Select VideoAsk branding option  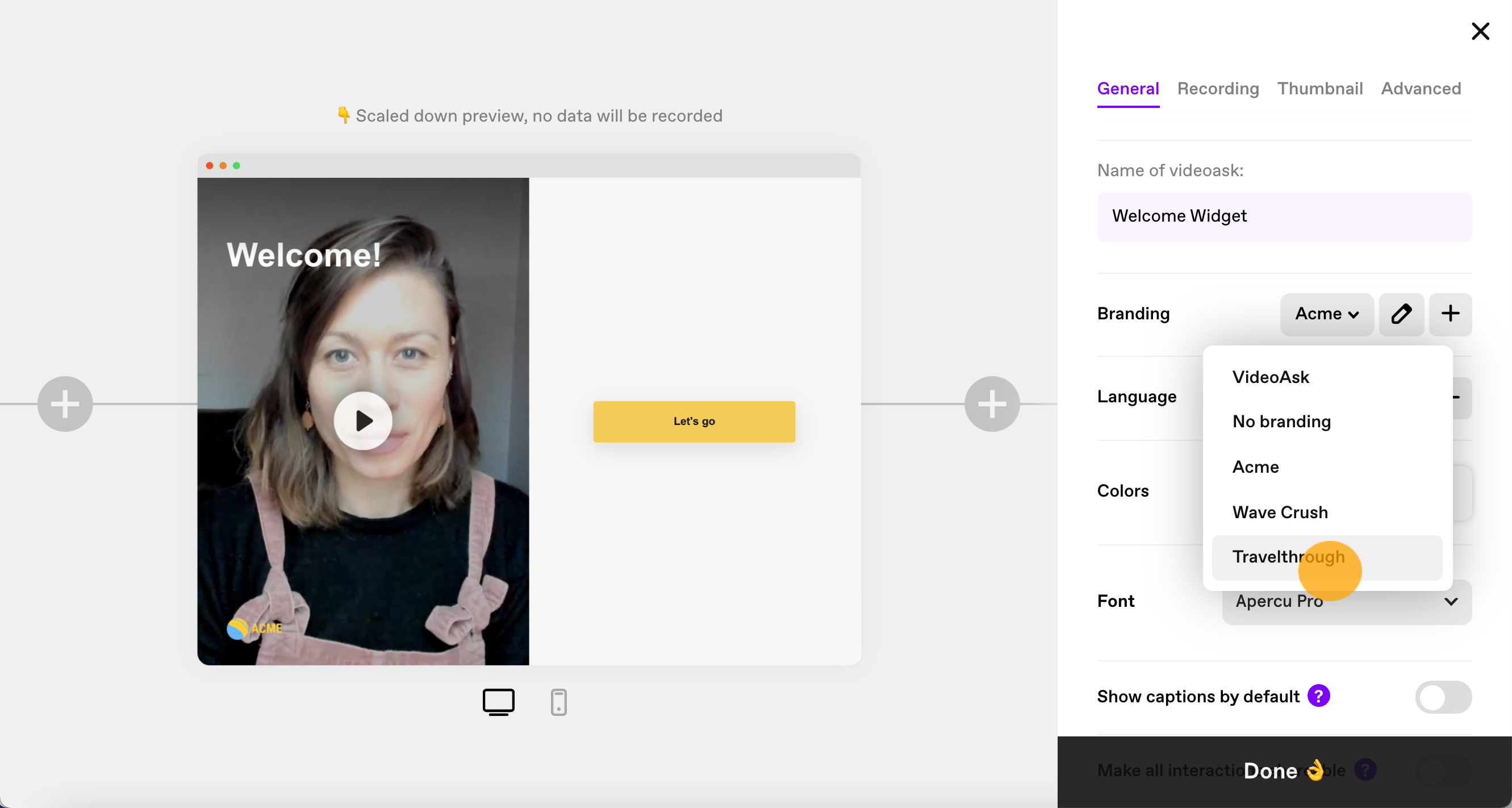point(1326,377)
